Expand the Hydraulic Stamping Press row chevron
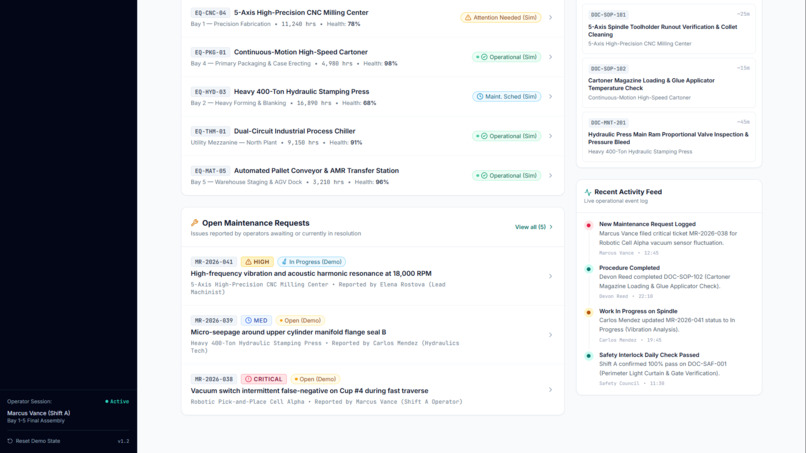 (x=551, y=97)
